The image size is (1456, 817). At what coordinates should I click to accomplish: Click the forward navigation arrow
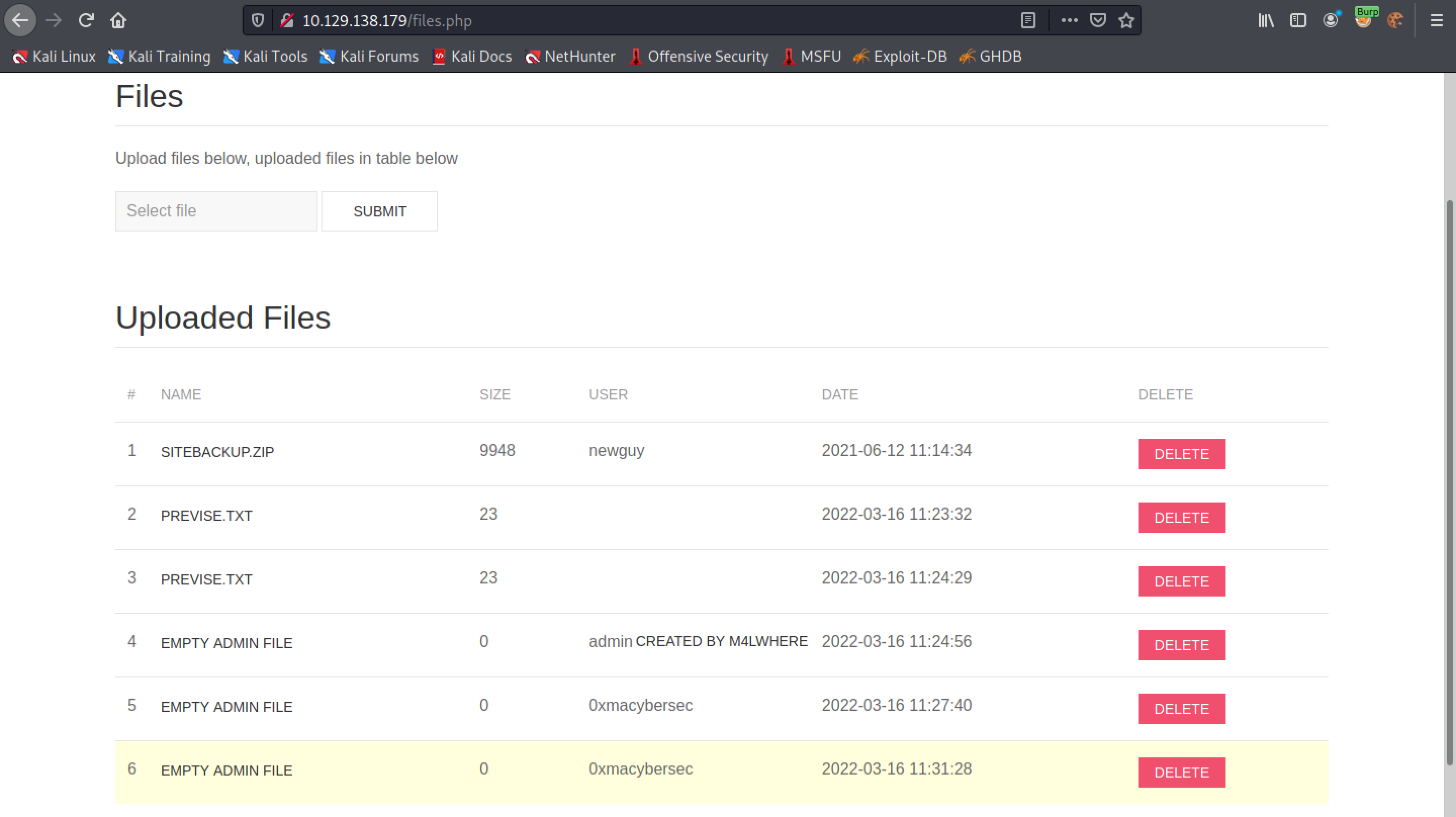(x=54, y=21)
